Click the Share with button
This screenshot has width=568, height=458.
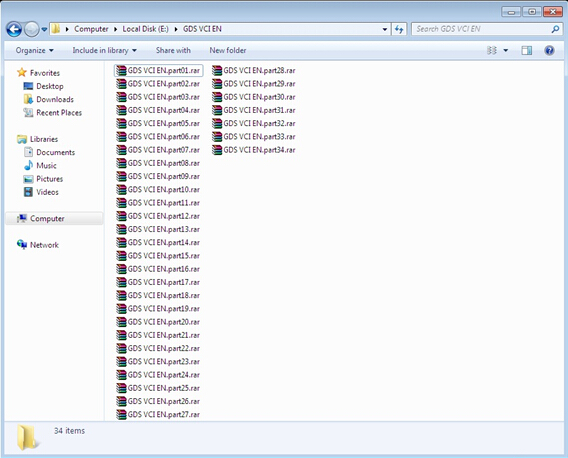click(x=173, y=50)
